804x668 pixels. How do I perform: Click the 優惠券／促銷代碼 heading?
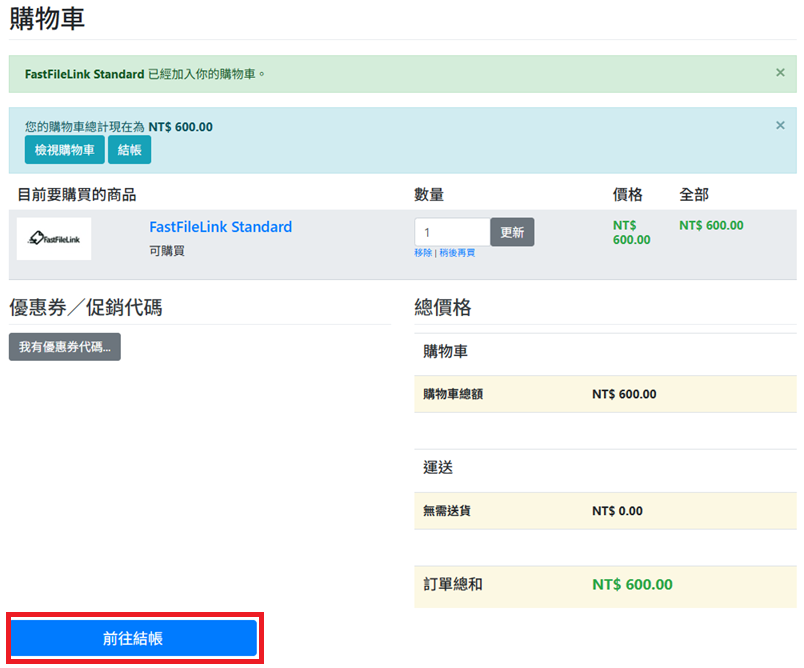coord(86,308)
